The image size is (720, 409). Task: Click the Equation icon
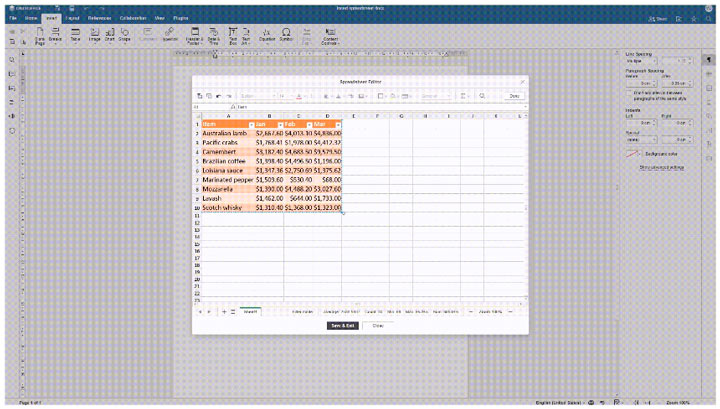point(267,34)
